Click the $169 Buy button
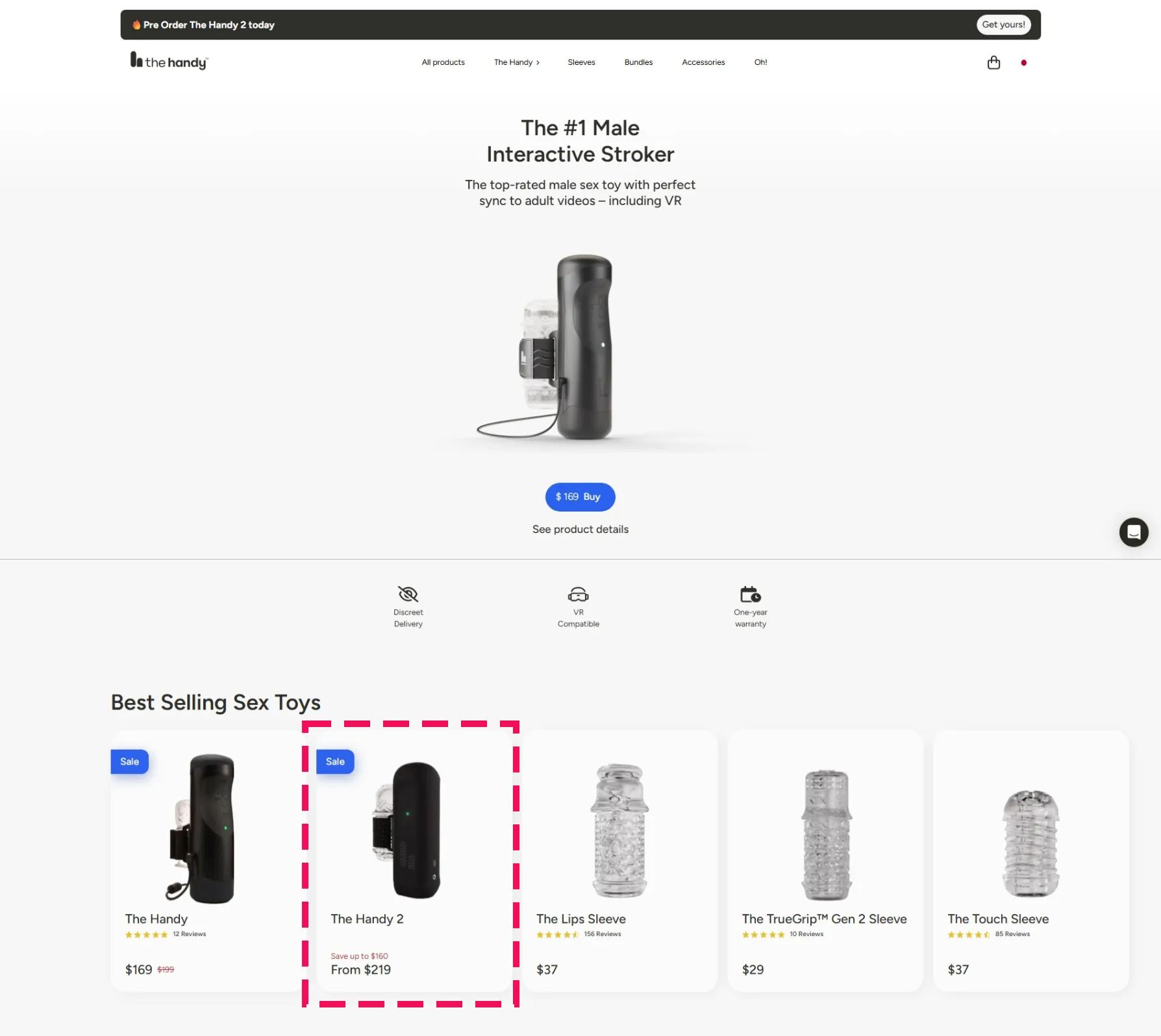 (580, 497)
